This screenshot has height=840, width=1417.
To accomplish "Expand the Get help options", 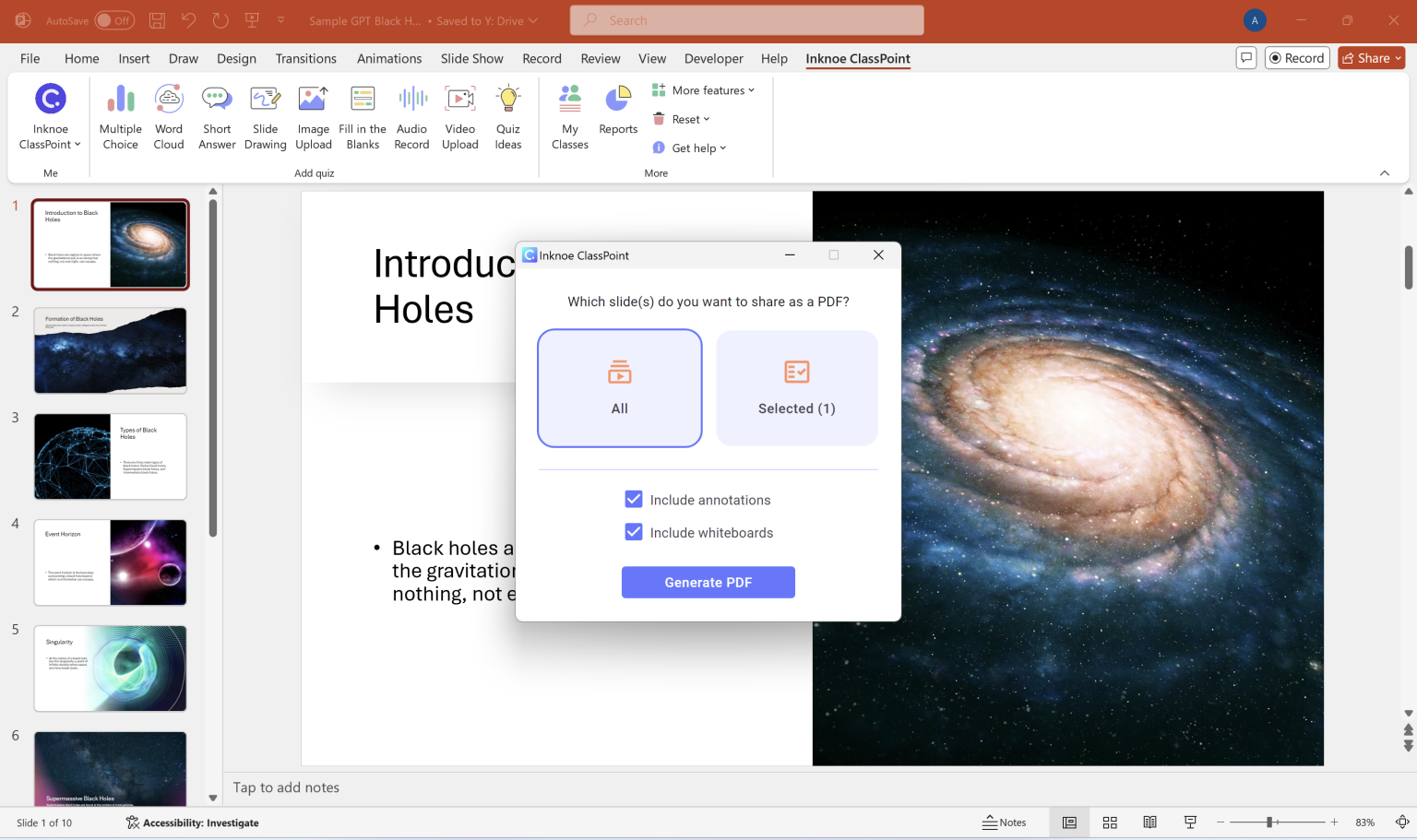I will [689, 147].
